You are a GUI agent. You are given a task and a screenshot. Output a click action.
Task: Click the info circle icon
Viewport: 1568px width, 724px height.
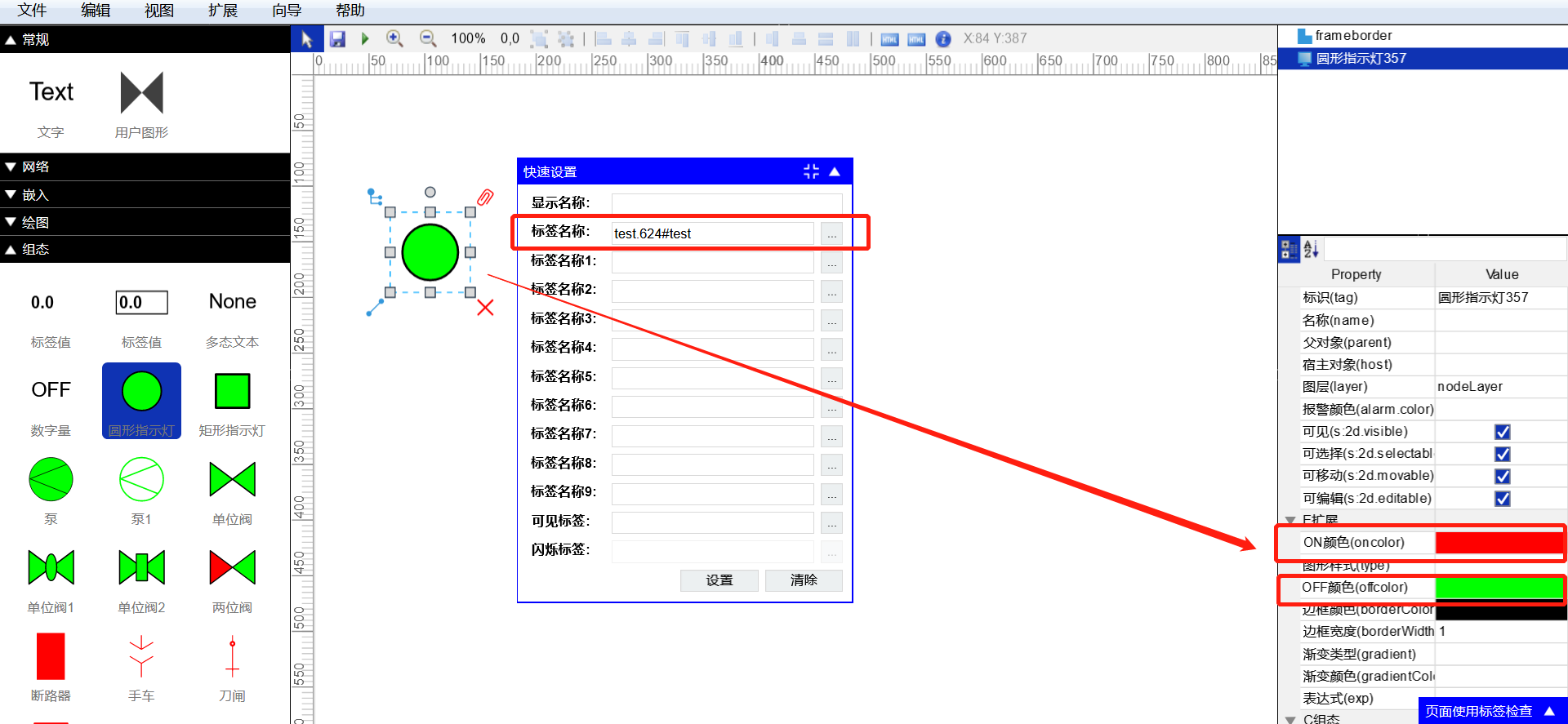943,39
